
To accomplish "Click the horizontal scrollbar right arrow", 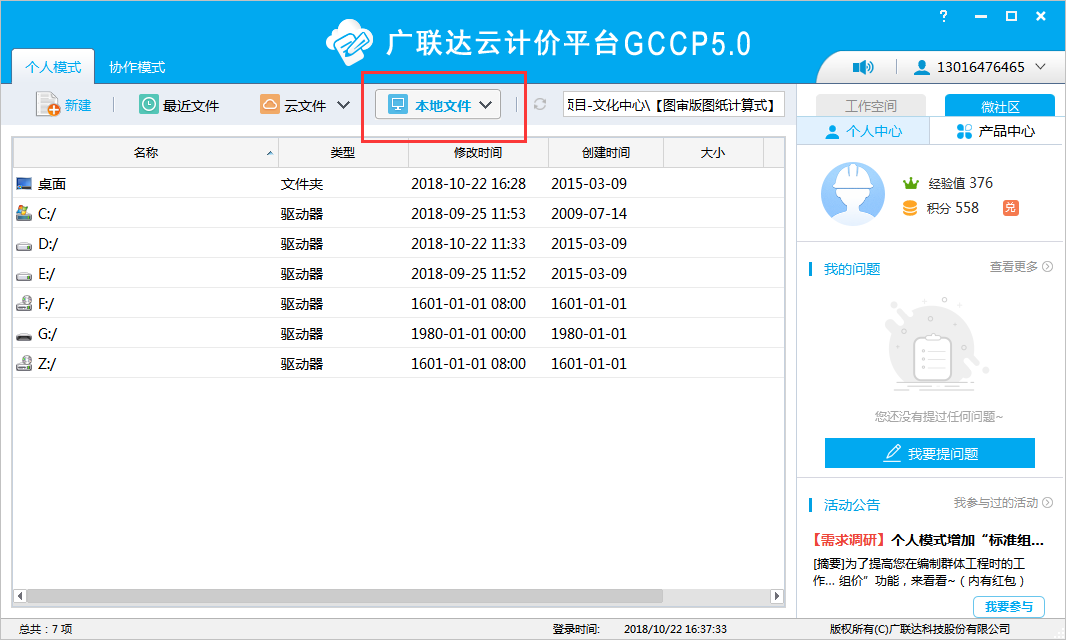I will coord(776,596).
